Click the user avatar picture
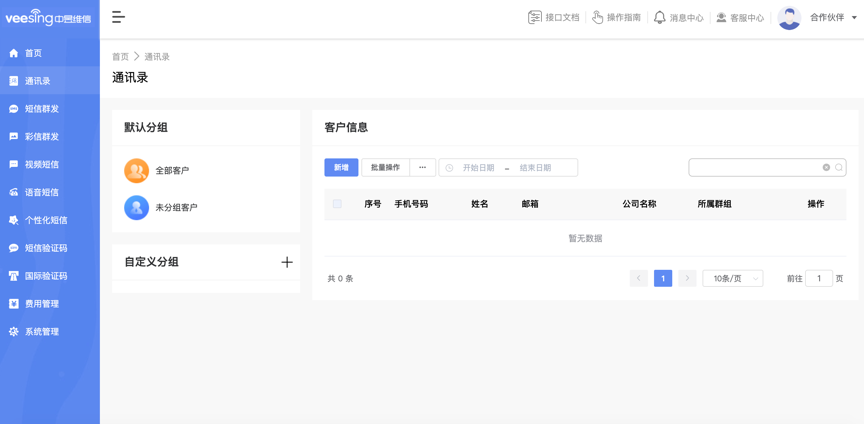864x424 pixels. 789,18
